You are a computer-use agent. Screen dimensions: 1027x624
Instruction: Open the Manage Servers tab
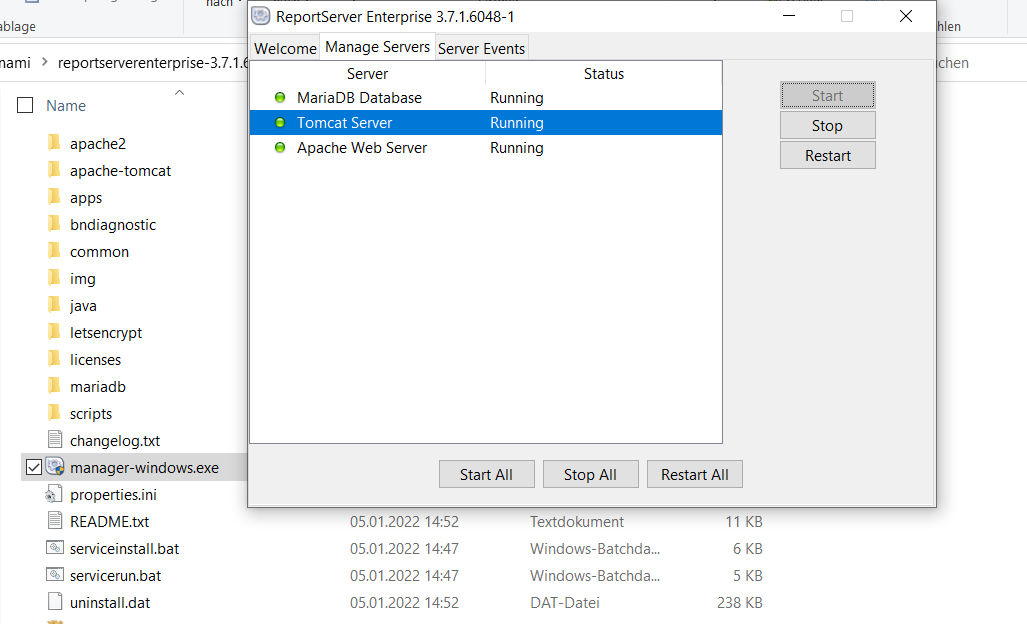(x=377, y=46)
